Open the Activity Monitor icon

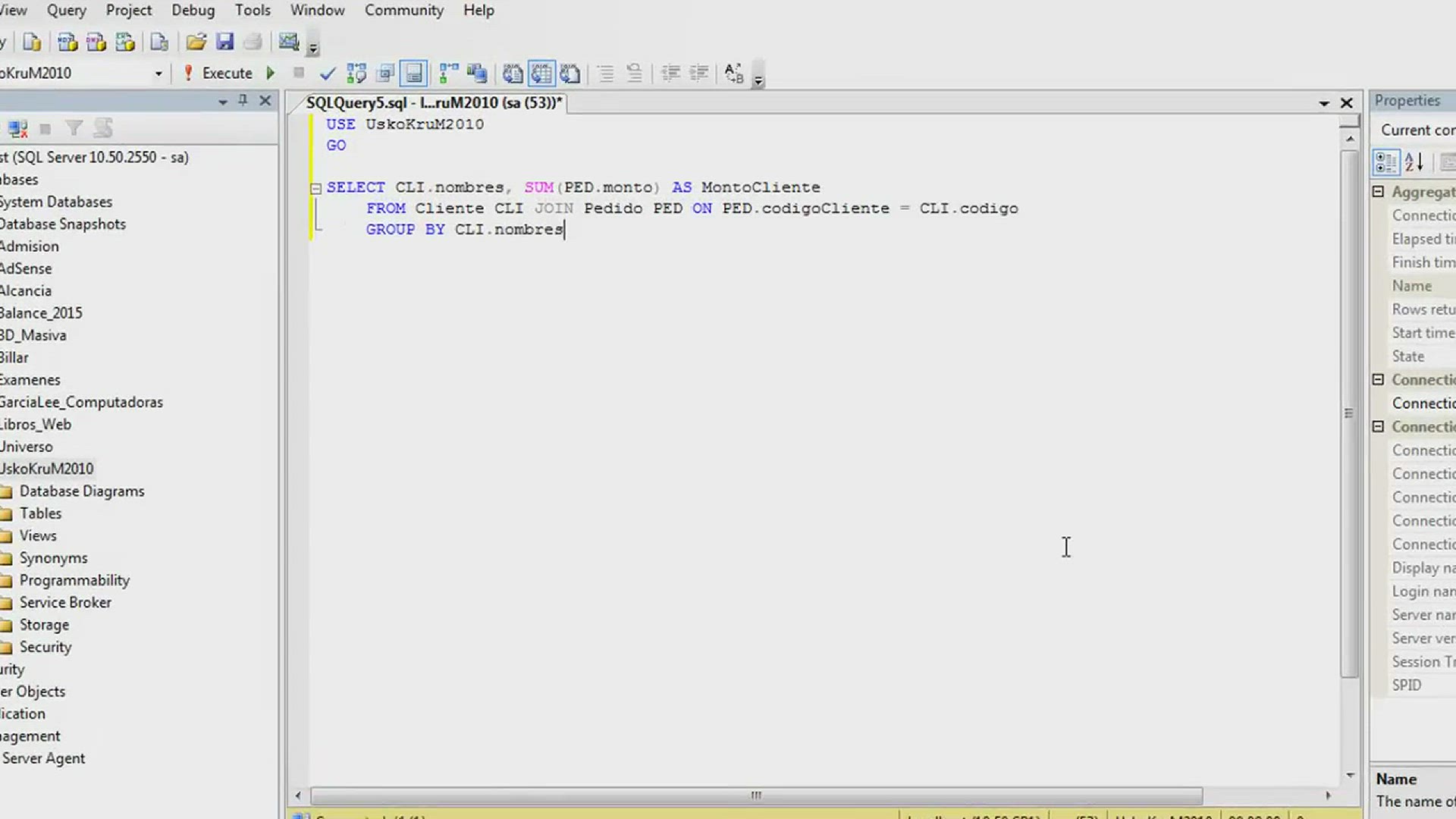tap(289, 42)
